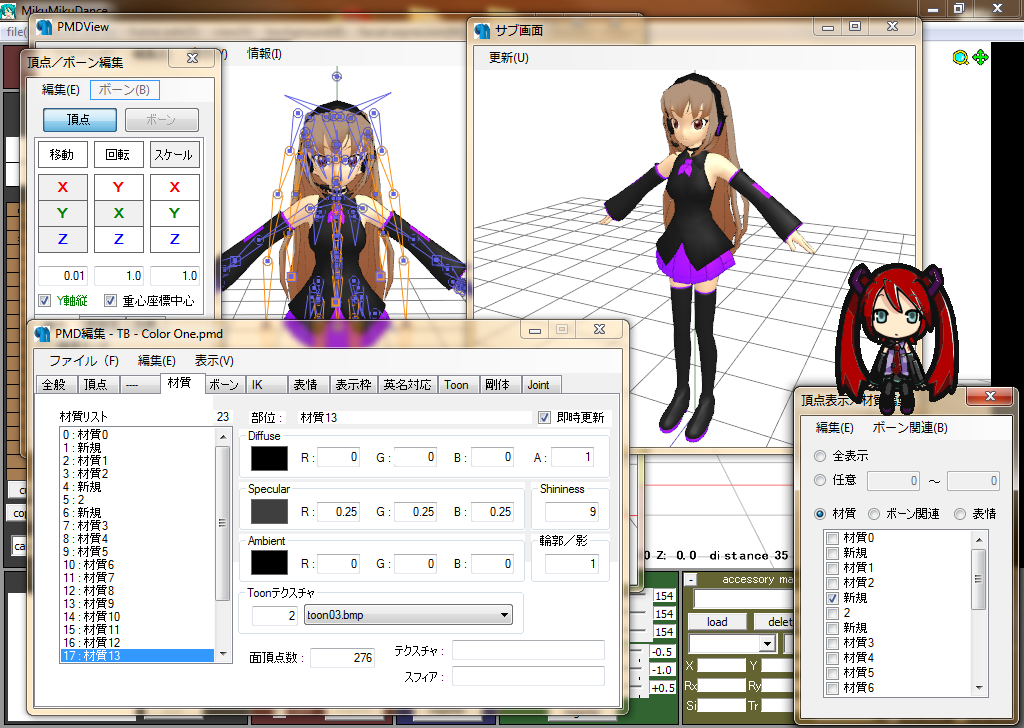Viewport: 1024px width, 728px height.
Task: Click the green move-arrows view icon
Action: (980, 57)
